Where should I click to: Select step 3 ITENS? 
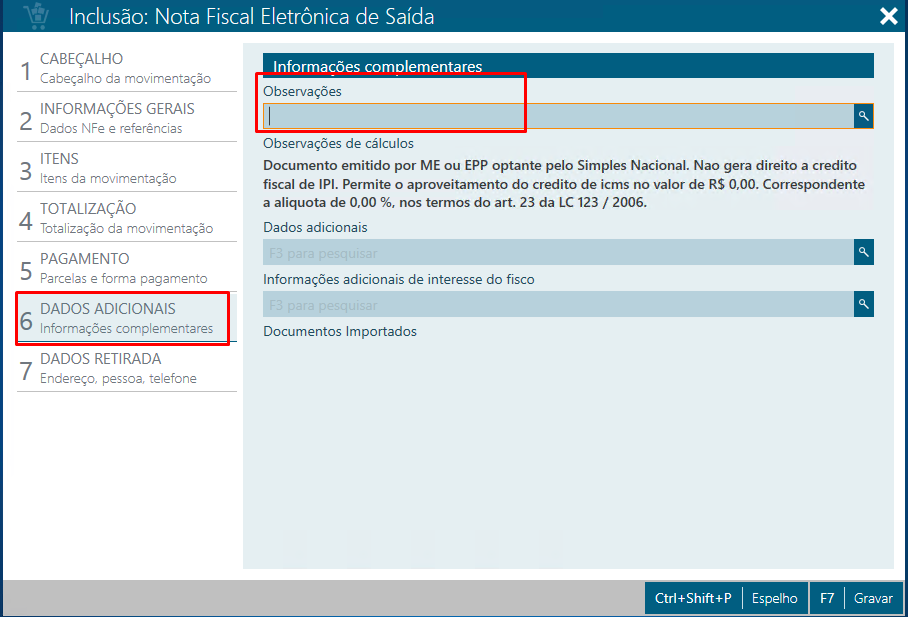pos(127,168)
